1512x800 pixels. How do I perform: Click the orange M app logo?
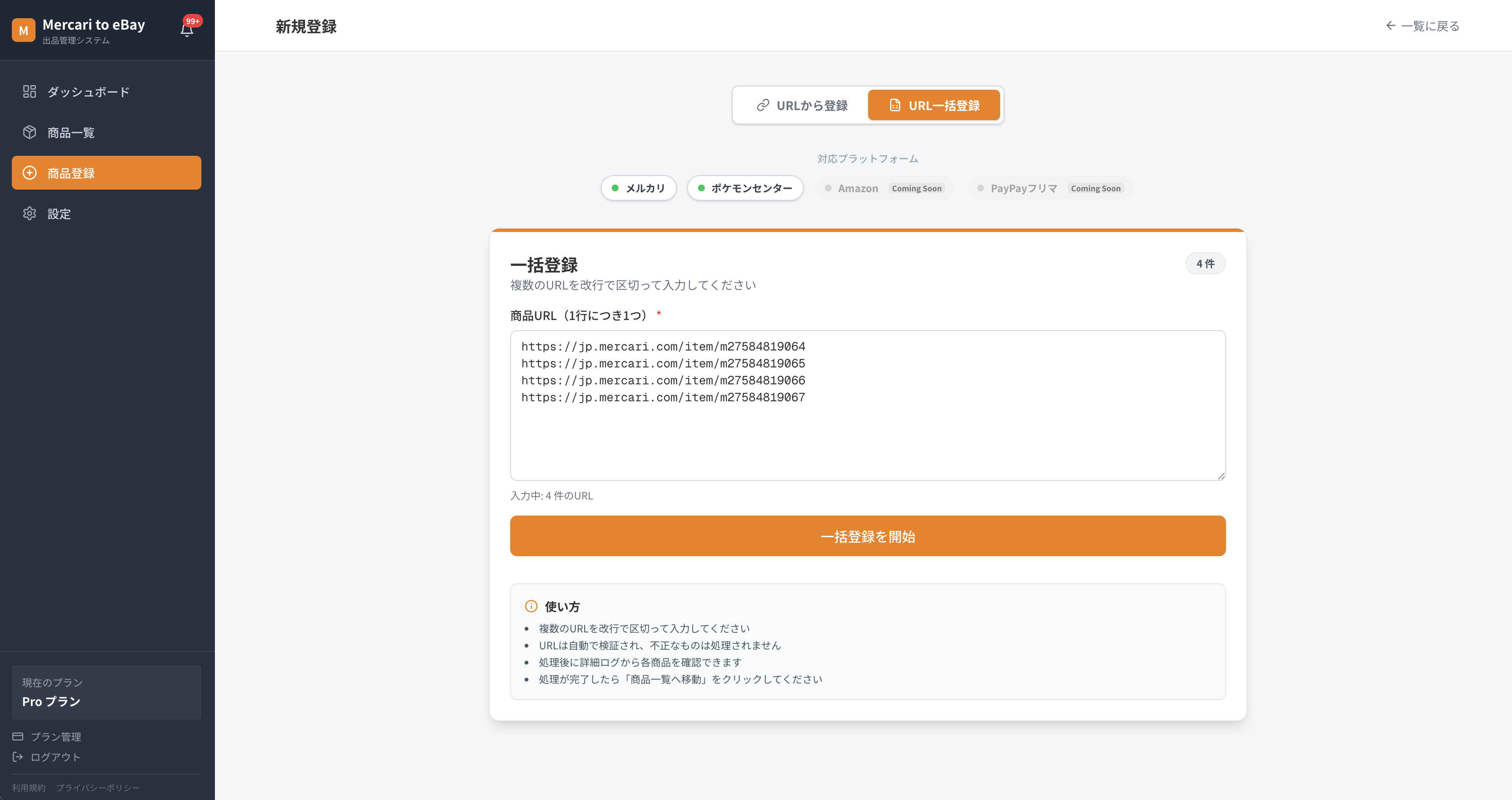click(x=23, y=30)
